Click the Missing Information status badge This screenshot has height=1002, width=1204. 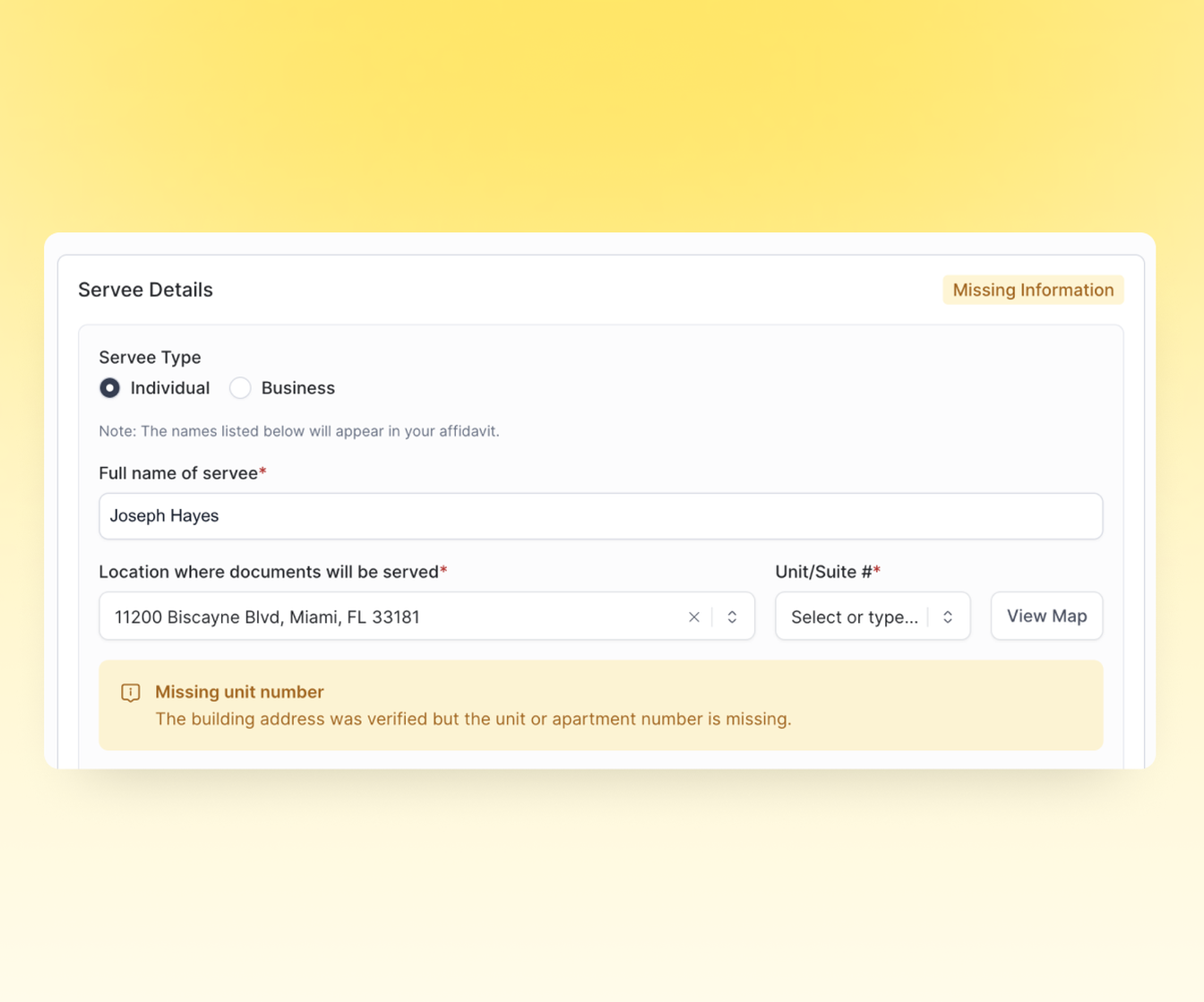click(x=1032, y=289)
